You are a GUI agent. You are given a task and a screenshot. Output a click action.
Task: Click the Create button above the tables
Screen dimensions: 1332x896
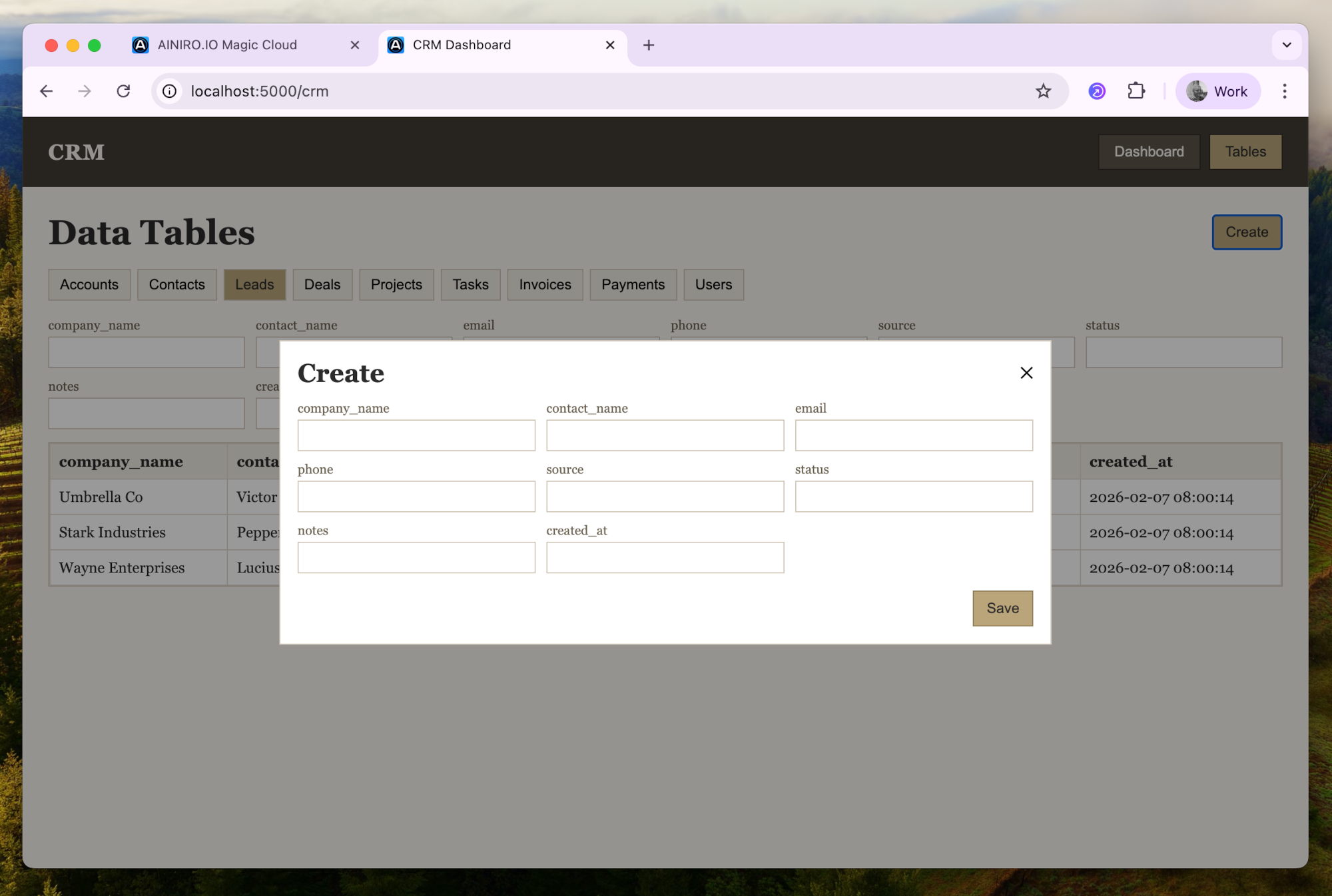[x=1246, y=232]
